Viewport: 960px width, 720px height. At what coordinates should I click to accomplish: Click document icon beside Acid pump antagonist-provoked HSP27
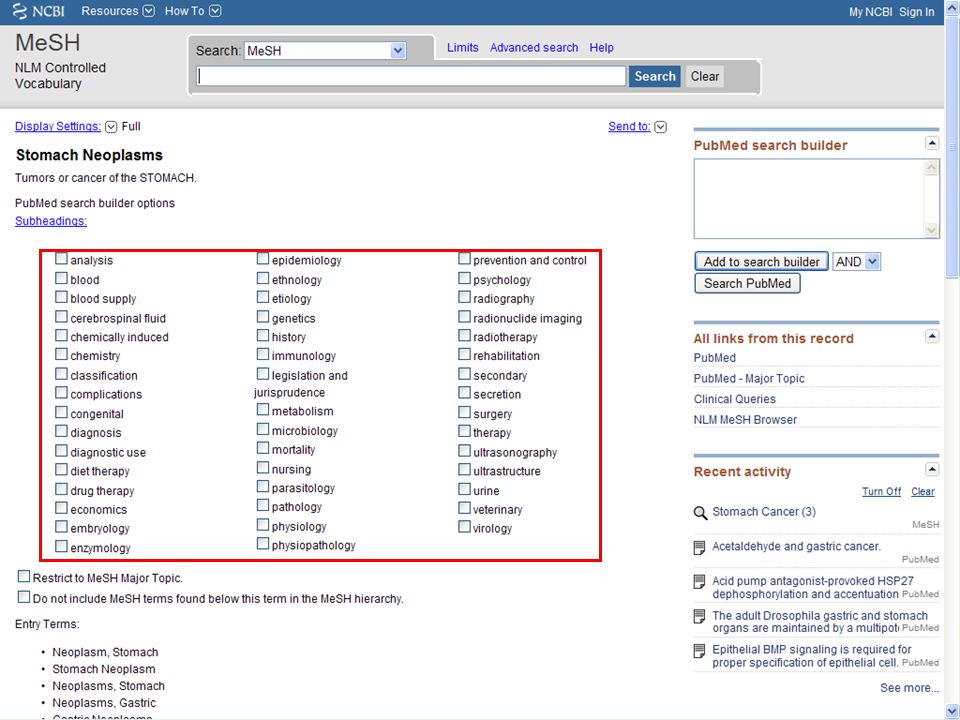(x=699, y=582)
